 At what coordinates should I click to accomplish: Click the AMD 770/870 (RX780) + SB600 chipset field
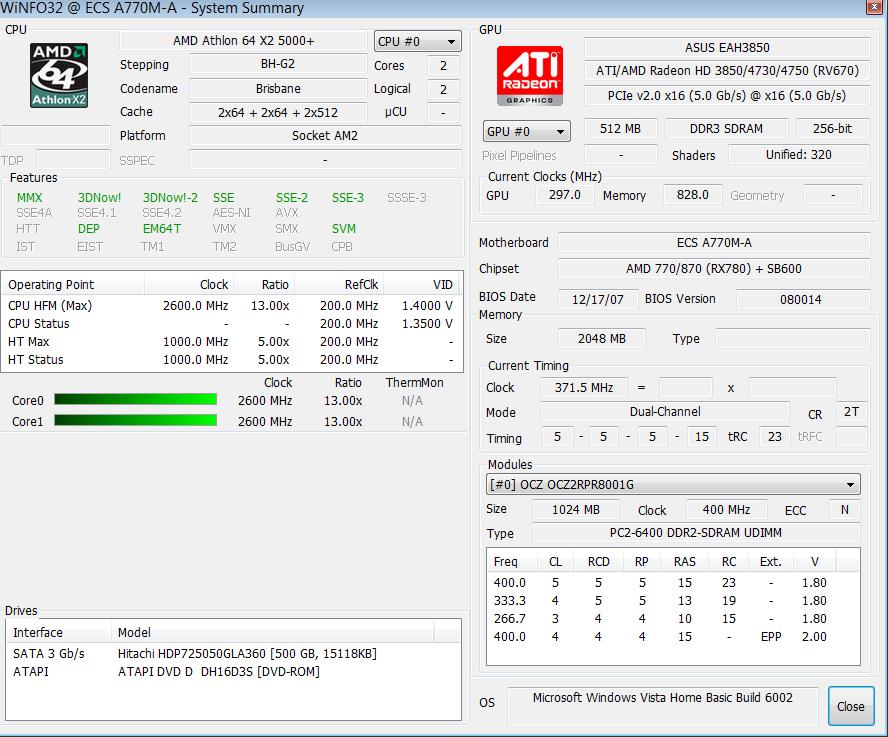click(x=714, y=269)
